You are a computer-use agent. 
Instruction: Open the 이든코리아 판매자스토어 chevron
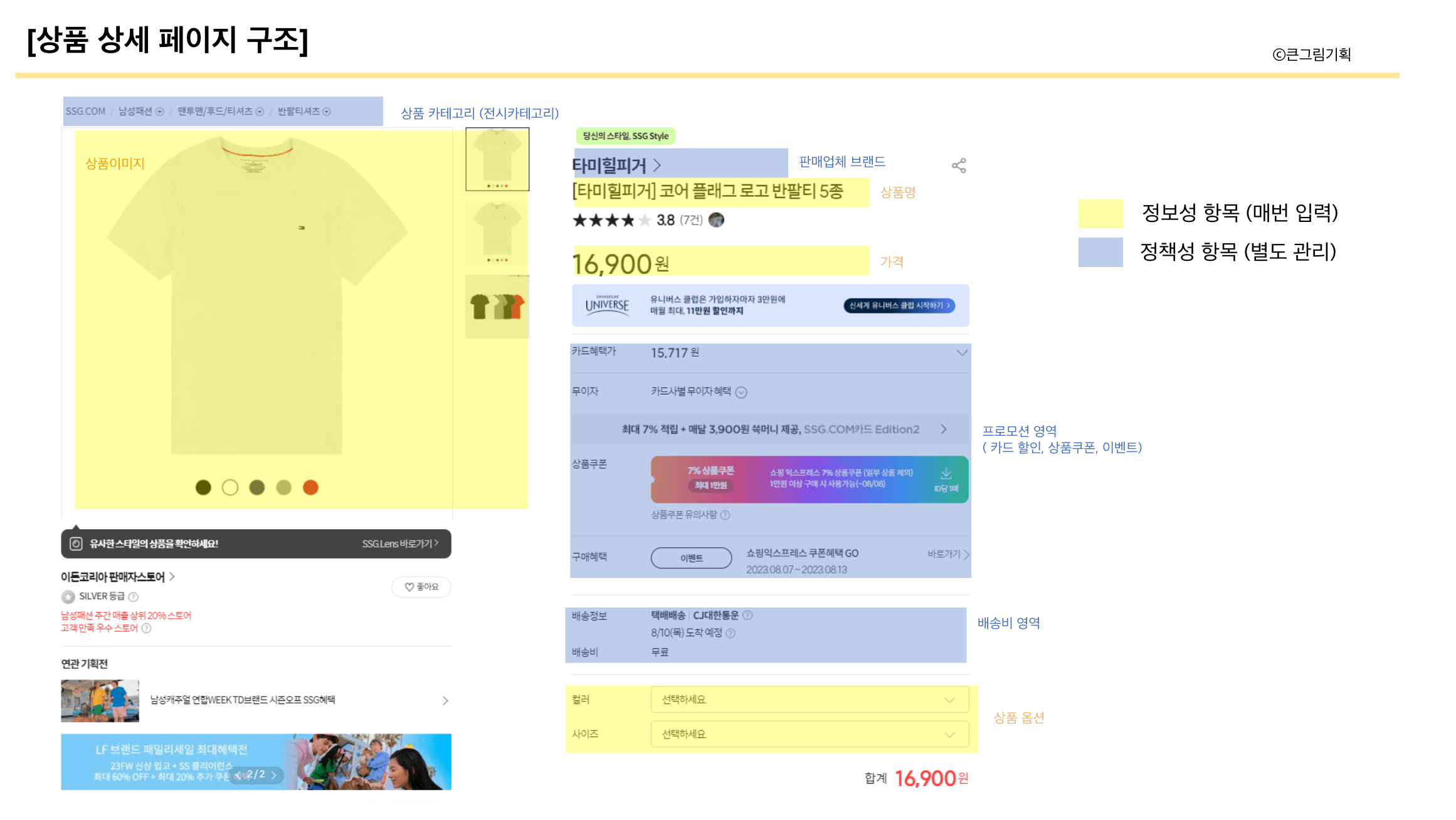(172, 577)
